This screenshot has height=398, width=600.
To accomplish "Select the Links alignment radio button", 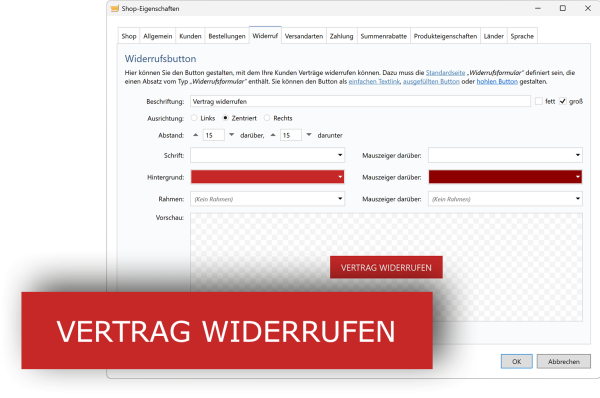I will 194,118.
